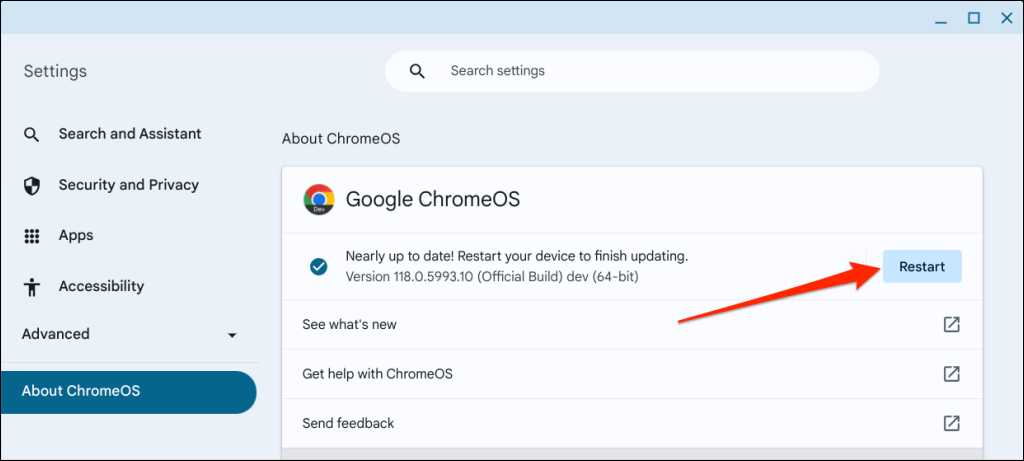The width and height of the screenshot is (1024, 461).
Task: Open external link icon for Get help
Action: point(951,374)
